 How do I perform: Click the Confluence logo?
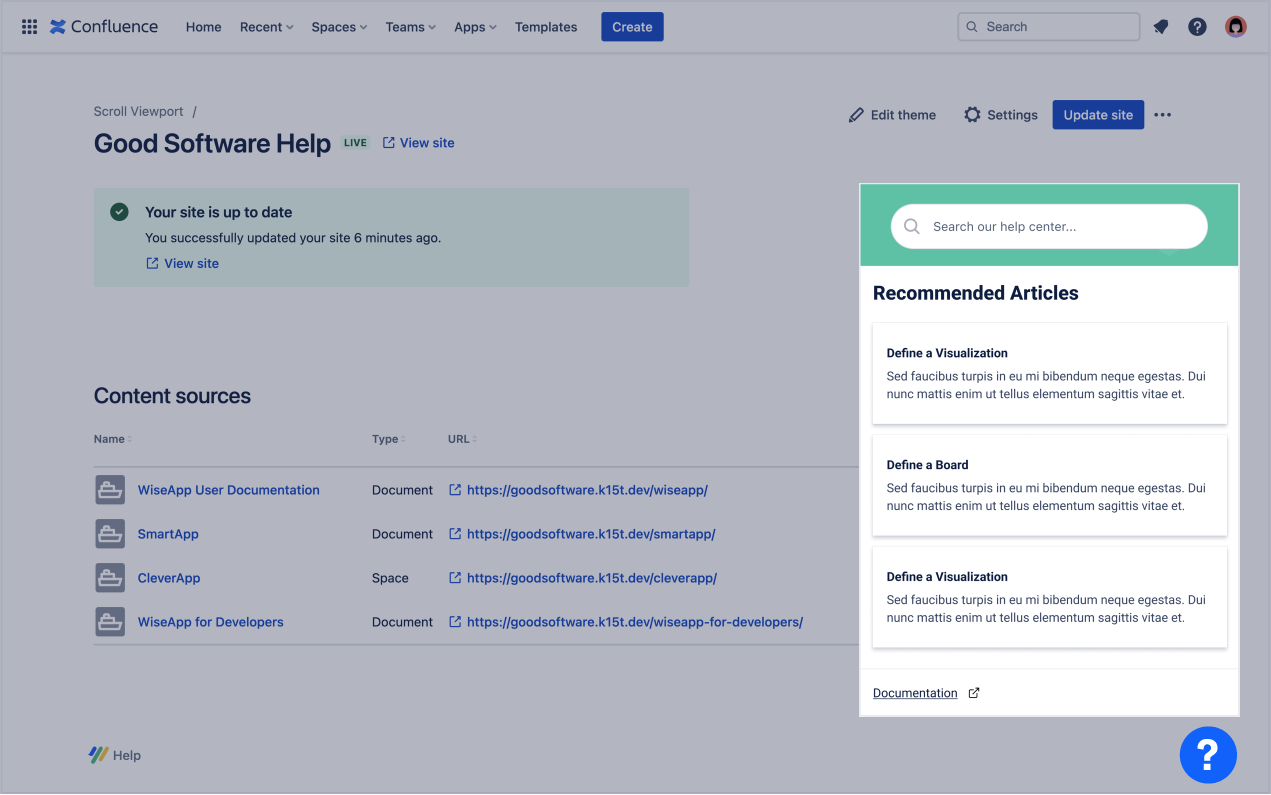104,27
